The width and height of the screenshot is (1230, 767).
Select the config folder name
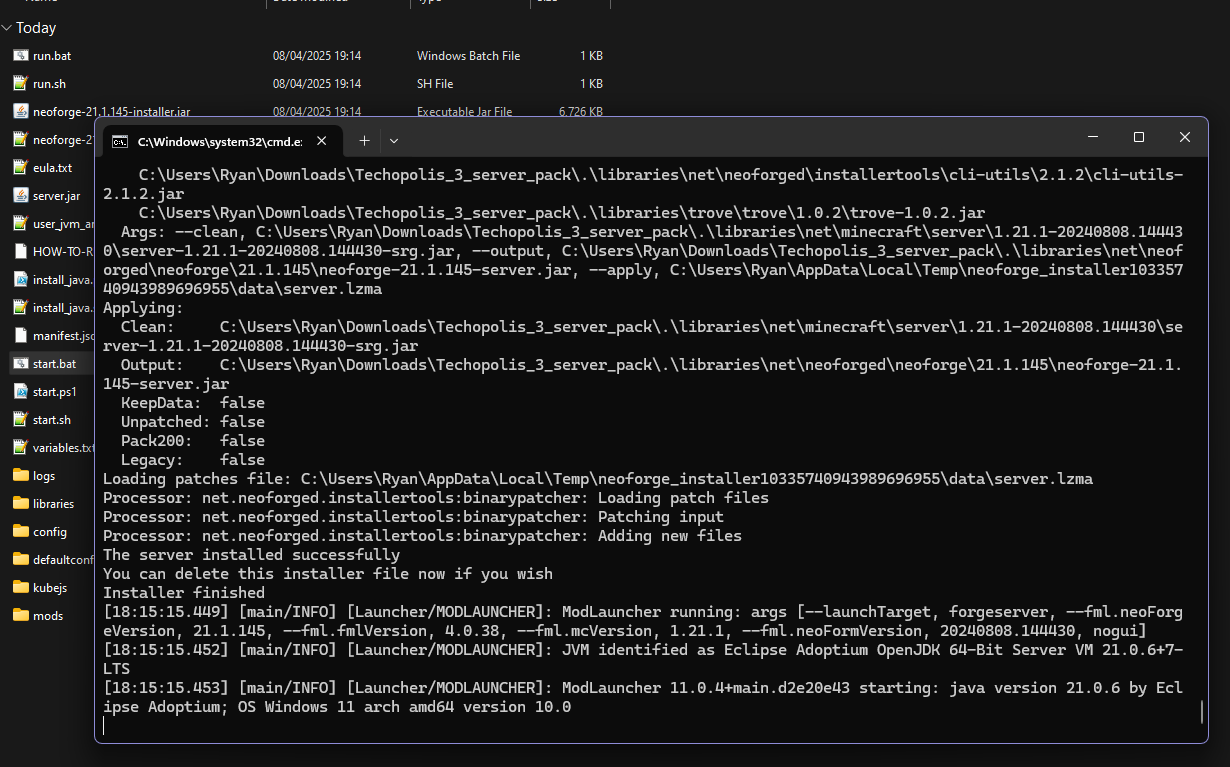click(x=50, y=532)
